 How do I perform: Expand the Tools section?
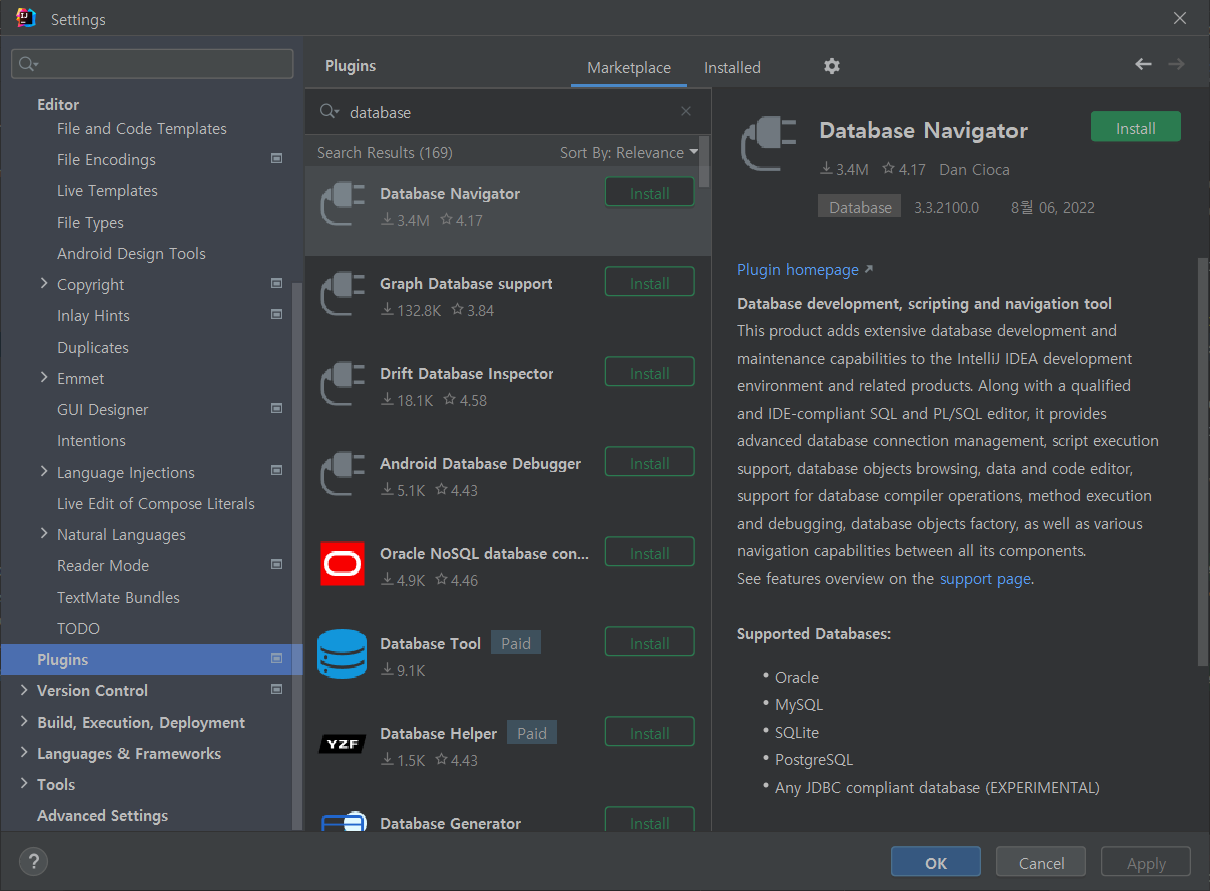[x=24, y=784]
